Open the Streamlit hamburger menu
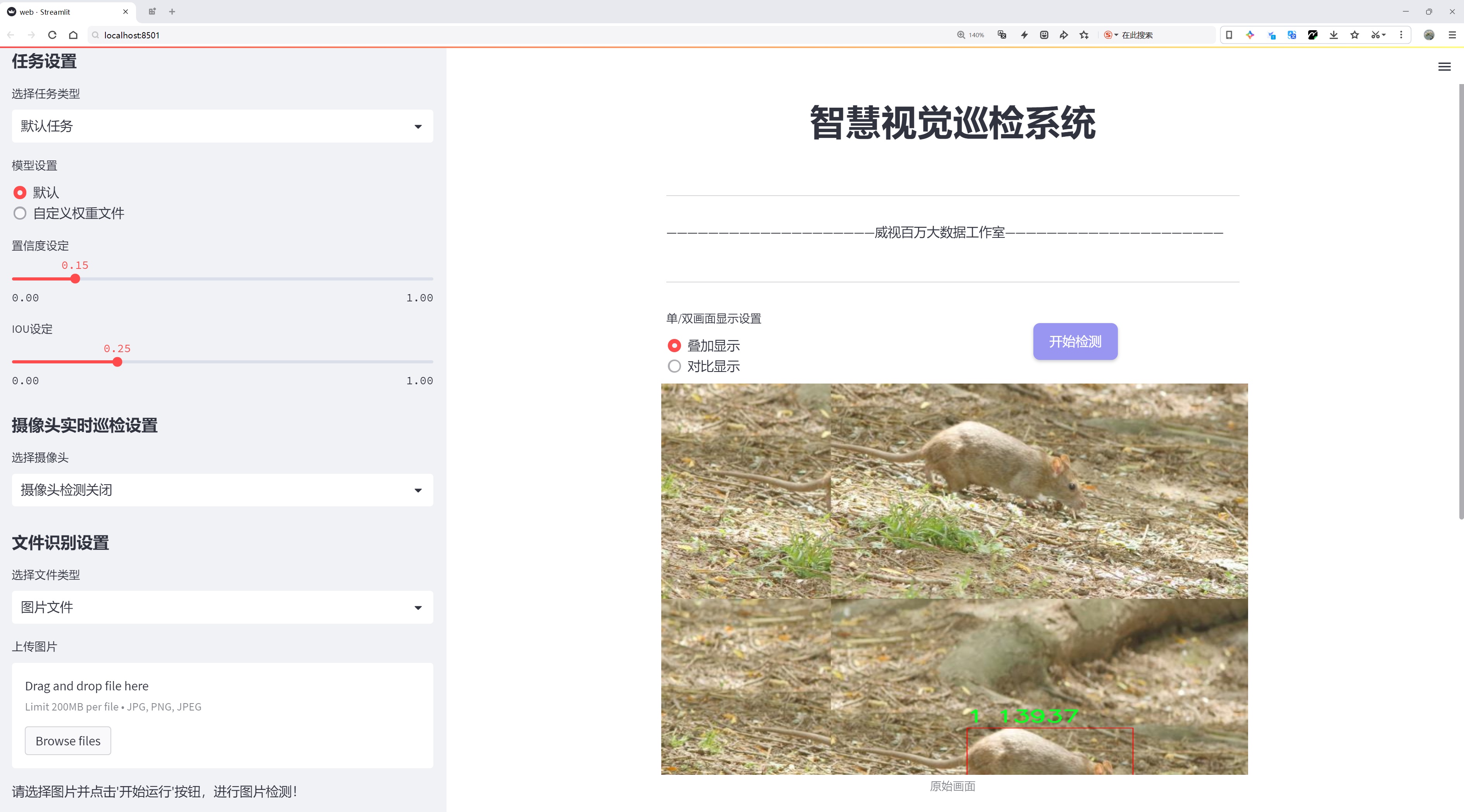The width and height of the screenshot is (1464, 812). pos(1444,67)
